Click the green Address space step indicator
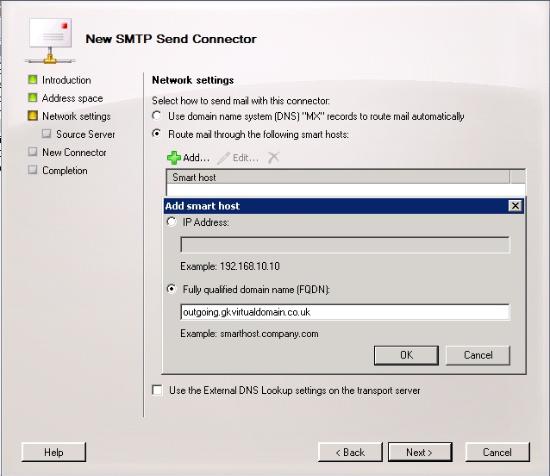This screenshot has height=476, width=550. 33,98
